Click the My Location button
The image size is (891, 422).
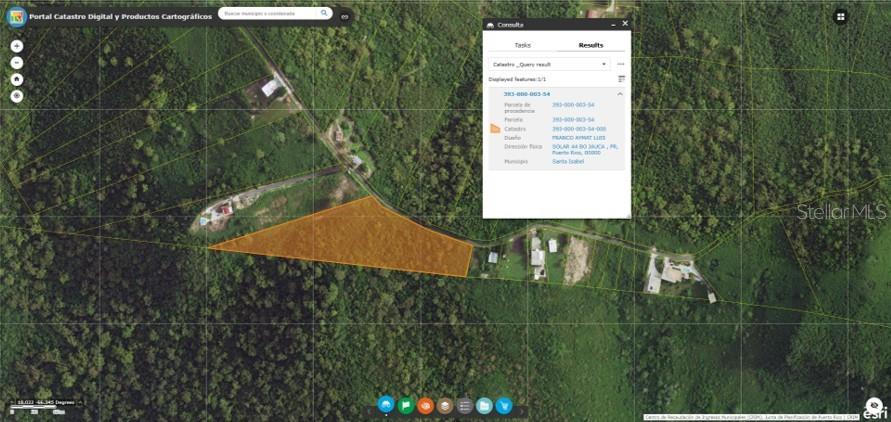point(17,96)
